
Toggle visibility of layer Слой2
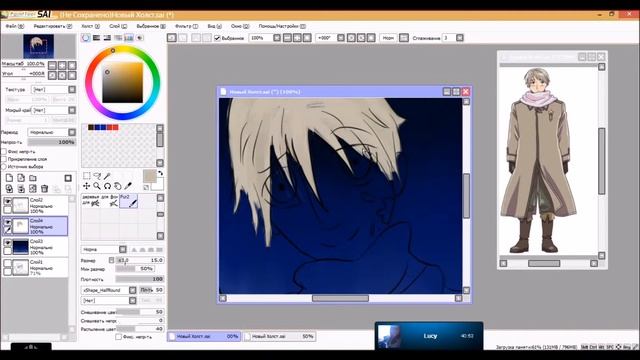click(x=7, y=201)
